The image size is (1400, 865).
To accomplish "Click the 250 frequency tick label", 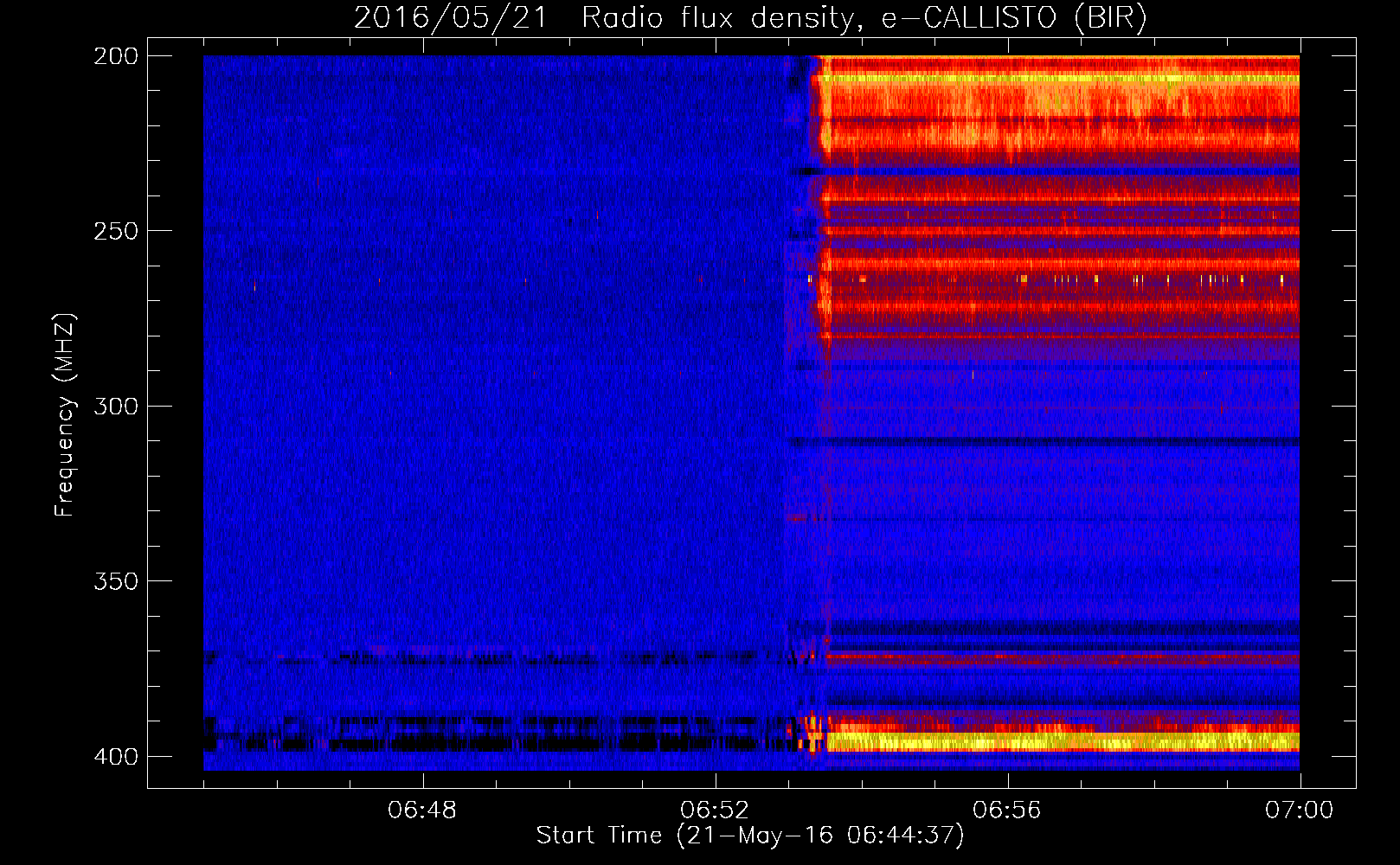I will [115, 231].
